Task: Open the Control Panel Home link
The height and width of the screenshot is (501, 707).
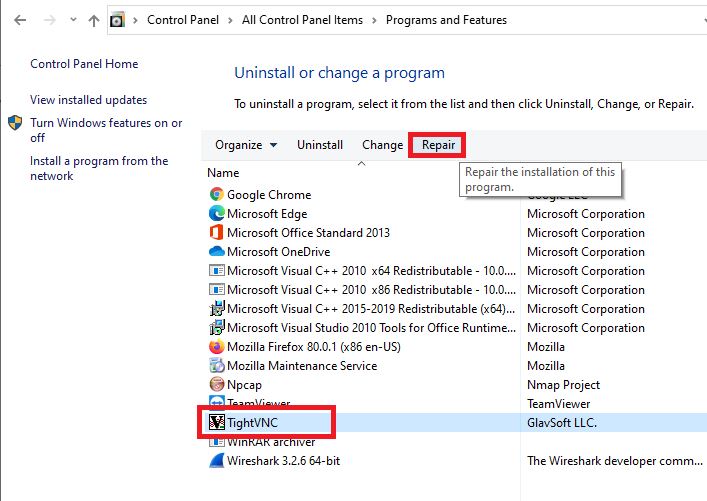Action: (84, 64)
